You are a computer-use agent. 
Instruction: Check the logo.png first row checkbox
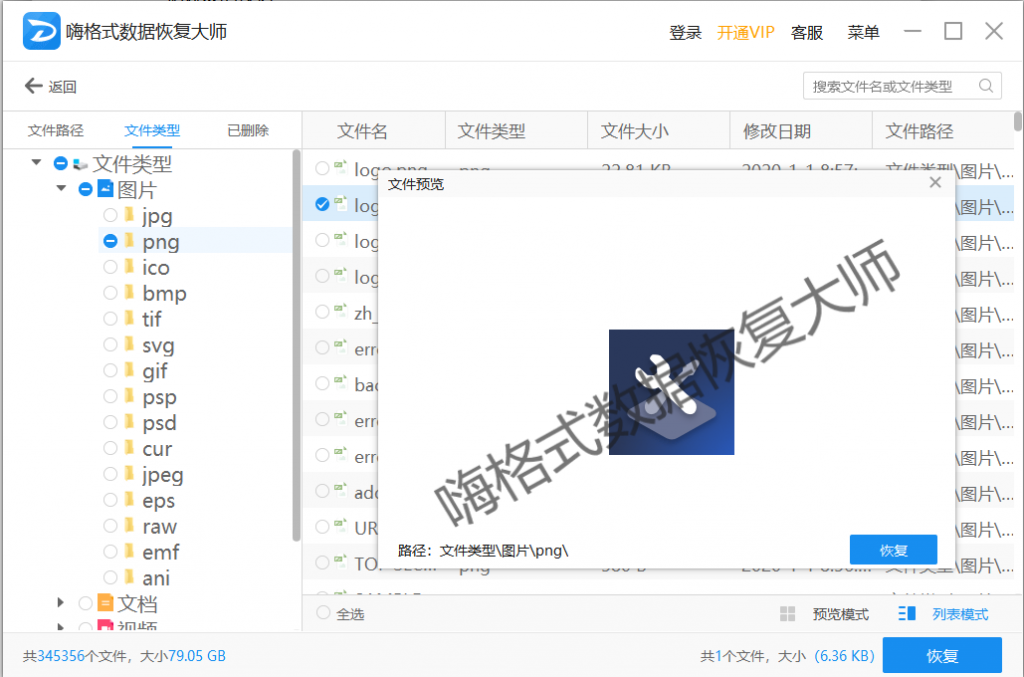(322, 168)
